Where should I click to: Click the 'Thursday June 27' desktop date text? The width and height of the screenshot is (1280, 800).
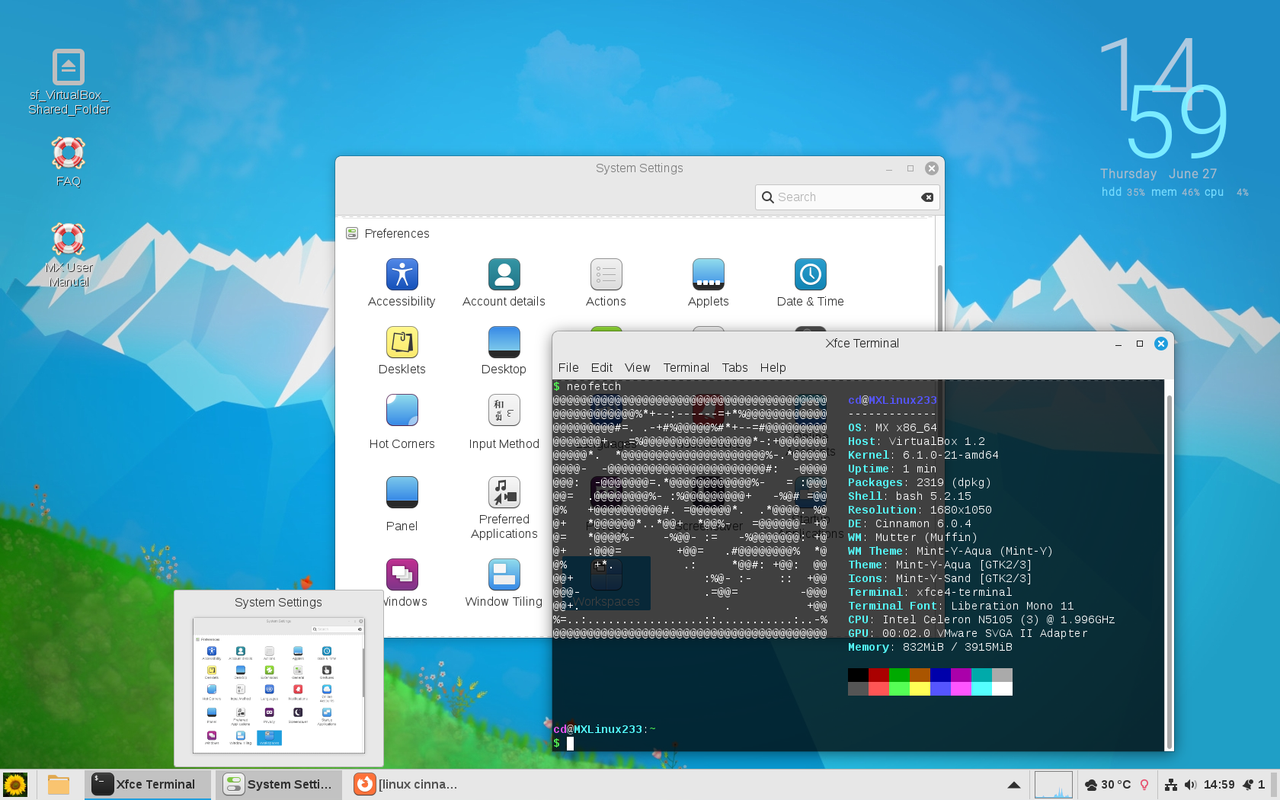(x=1159, y=173)
